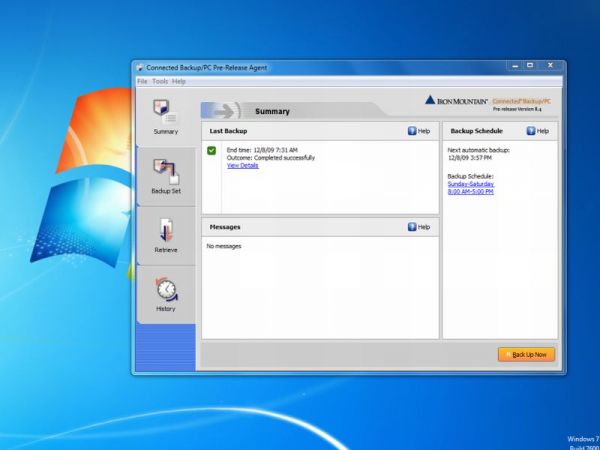The height and width of the screenshot is (450, 600).
Task: Click the Back Up Now button
Action: tap(526, 355)
